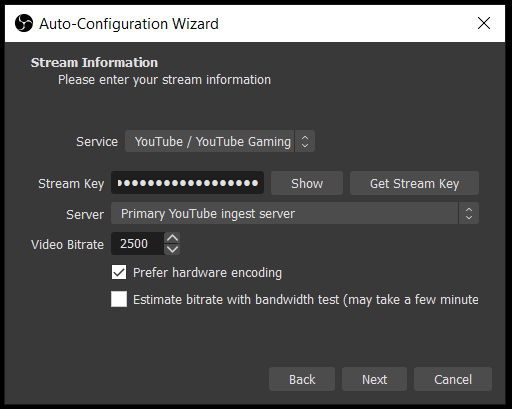Open the Service dropdown showing YouTube Gaming

click(x=220, y=141)
